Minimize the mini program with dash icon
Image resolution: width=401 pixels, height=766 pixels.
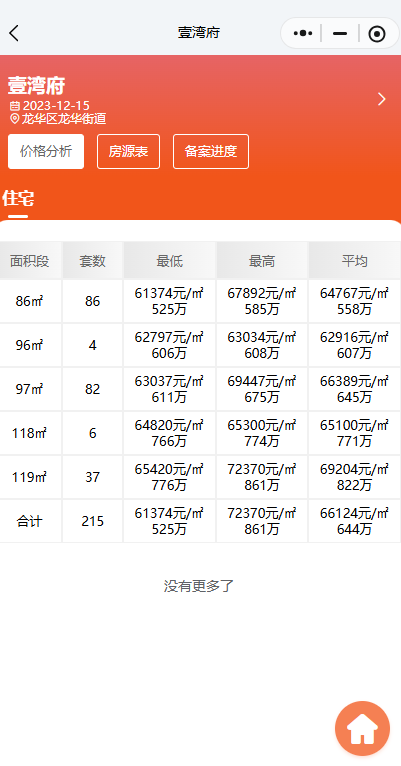[x=339, y=33]
